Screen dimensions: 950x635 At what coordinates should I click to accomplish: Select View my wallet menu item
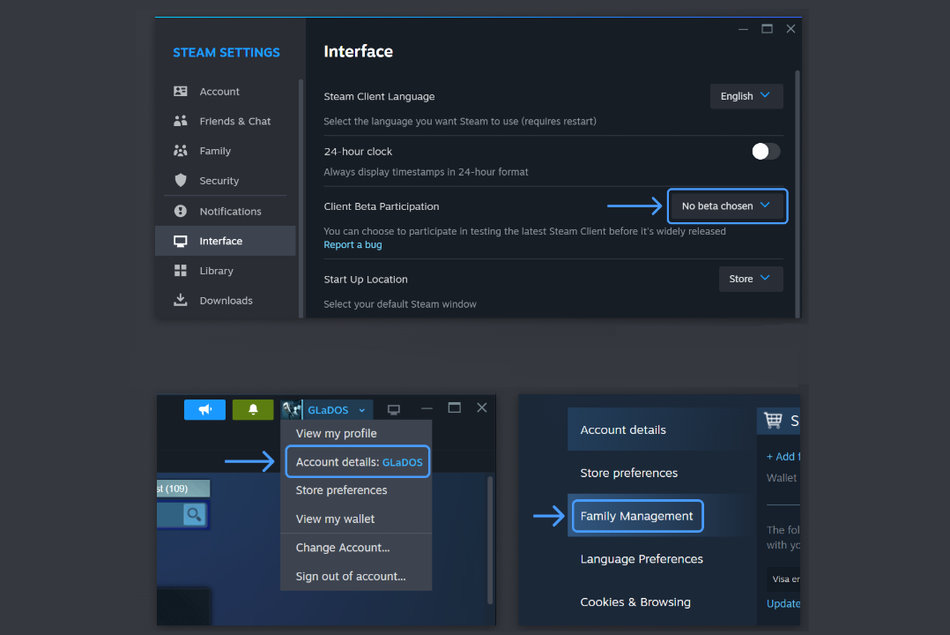coord(356,519)
